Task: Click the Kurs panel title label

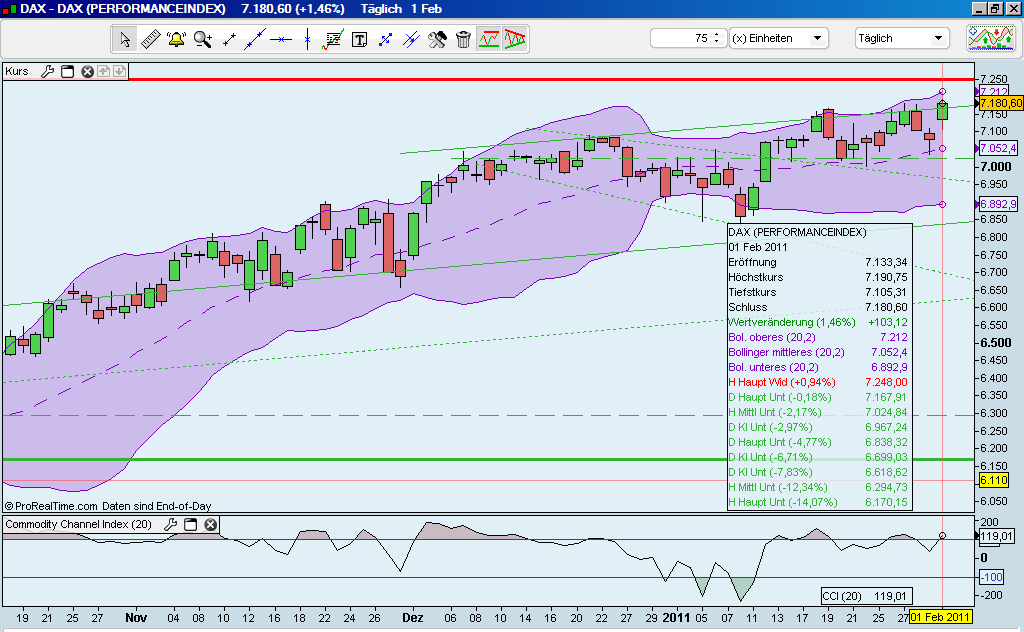Action: [16, 71]
